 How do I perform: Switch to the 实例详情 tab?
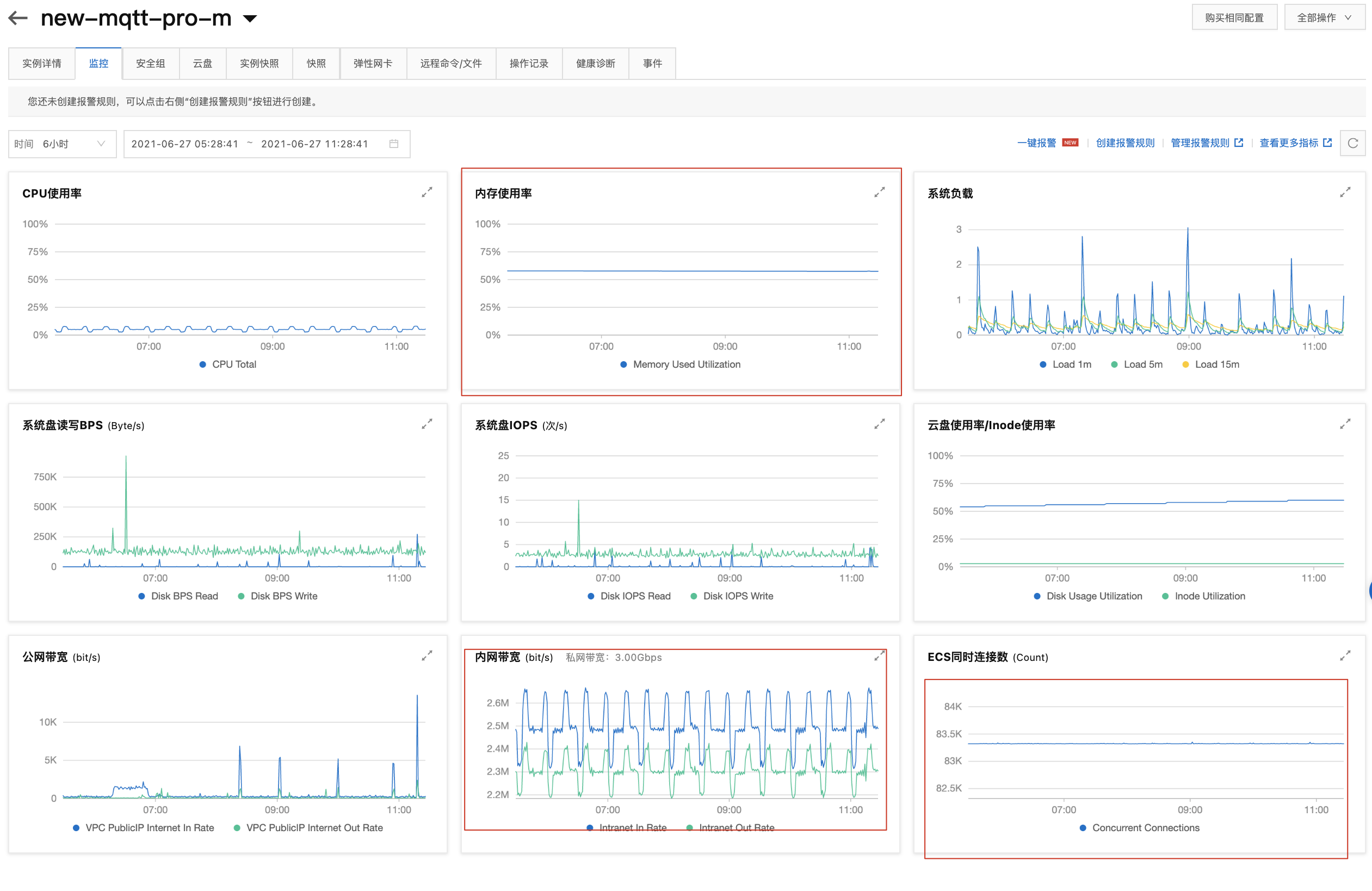(41, 64)
